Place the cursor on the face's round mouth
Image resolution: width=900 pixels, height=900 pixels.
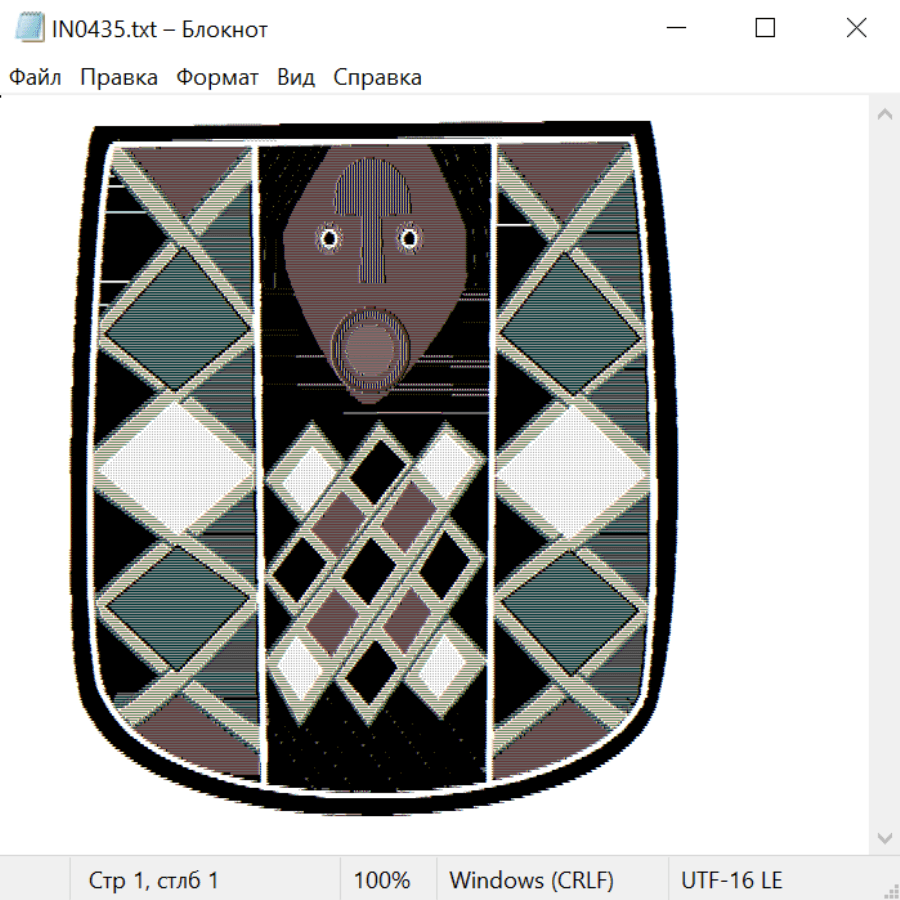click(x=369, y=345)
